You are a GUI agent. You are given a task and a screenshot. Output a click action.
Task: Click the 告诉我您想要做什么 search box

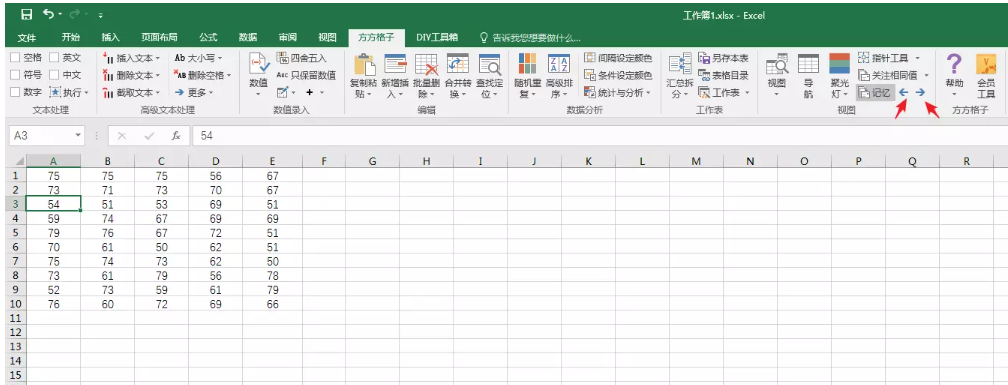(530, 38)
